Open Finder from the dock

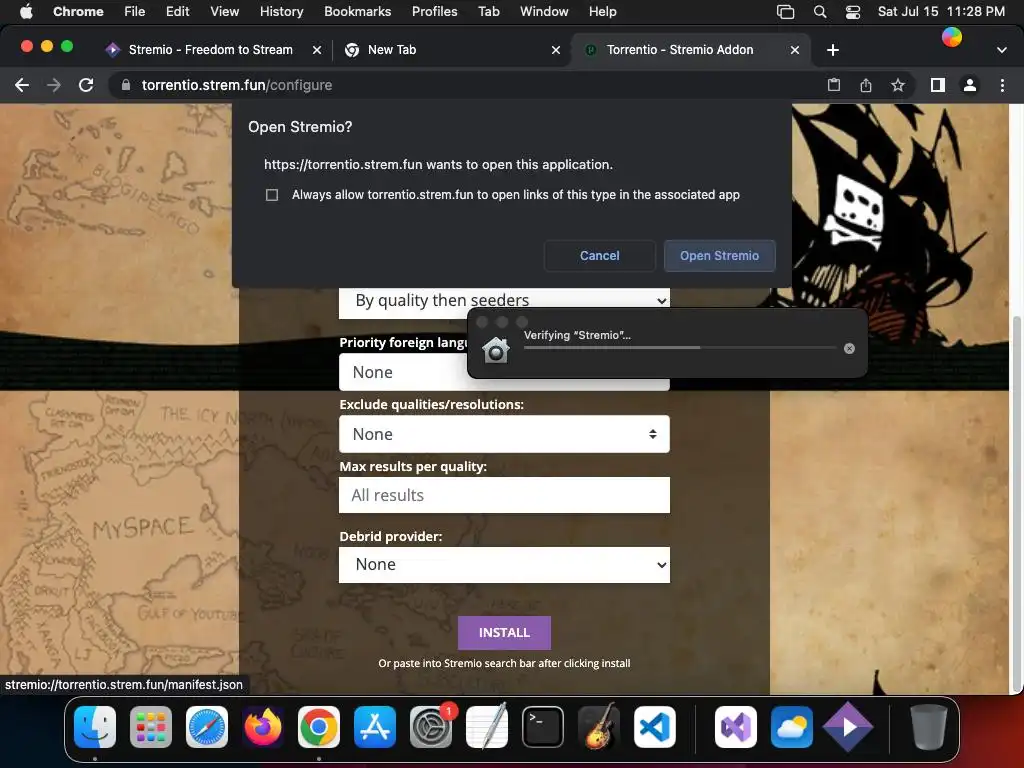point(95,727)
